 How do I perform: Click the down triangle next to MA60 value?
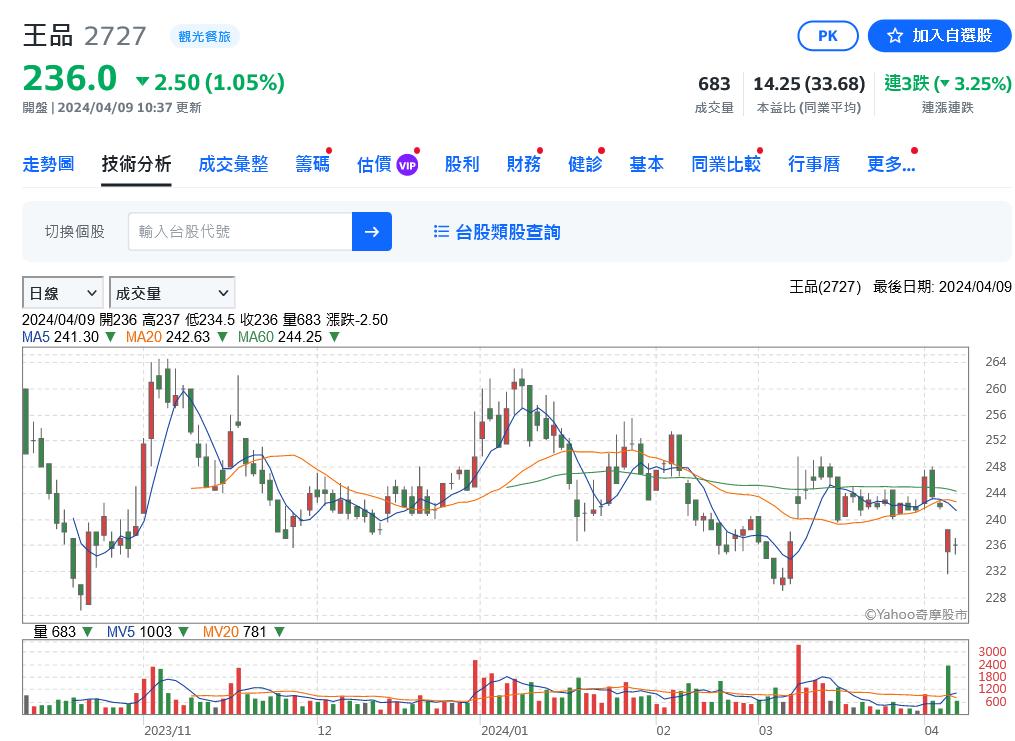click(x=334, y=337)
